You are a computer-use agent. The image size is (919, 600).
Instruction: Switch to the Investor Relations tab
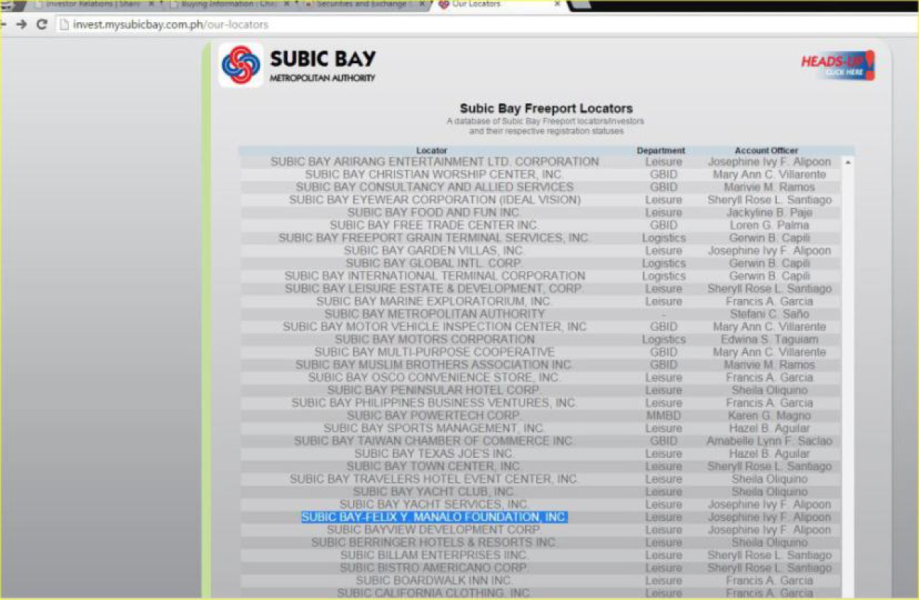pyautogui.click(x=93, y=5)
